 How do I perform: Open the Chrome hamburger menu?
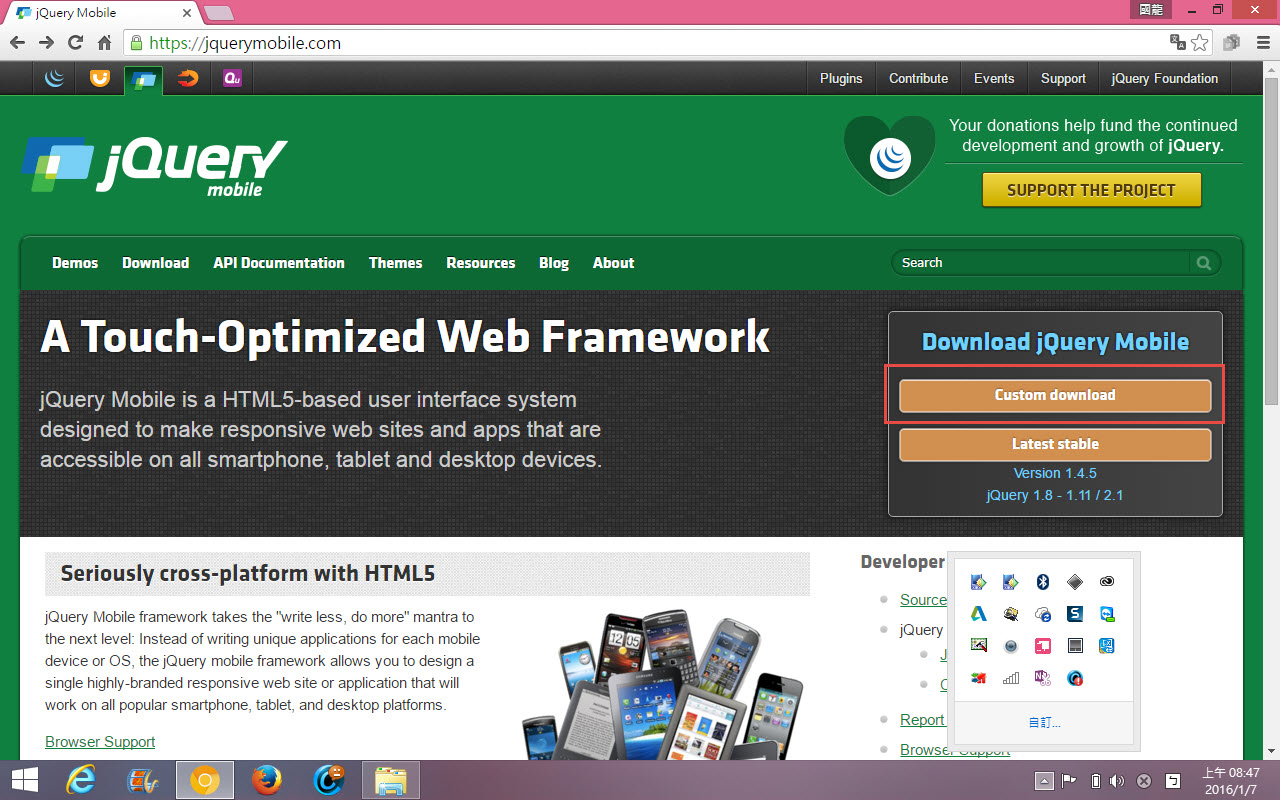(x=1261, y=43)
